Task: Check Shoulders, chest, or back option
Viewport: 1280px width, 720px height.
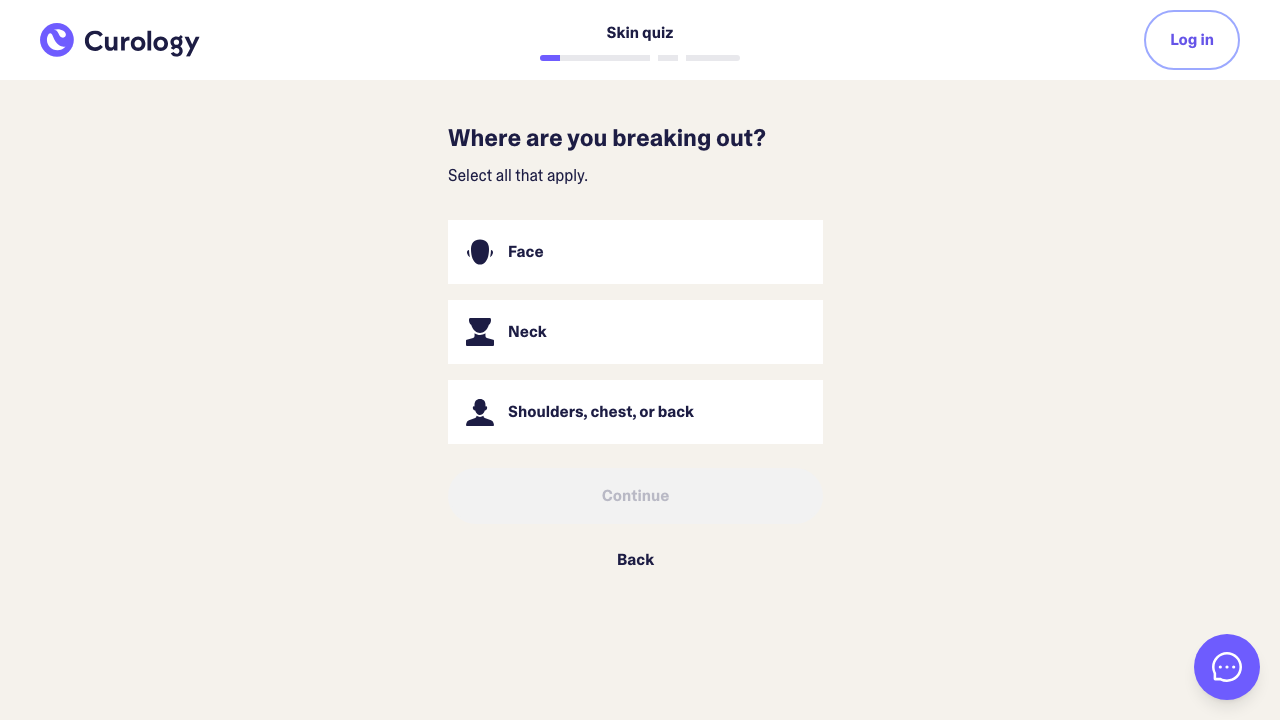Action: click(635, 412)
